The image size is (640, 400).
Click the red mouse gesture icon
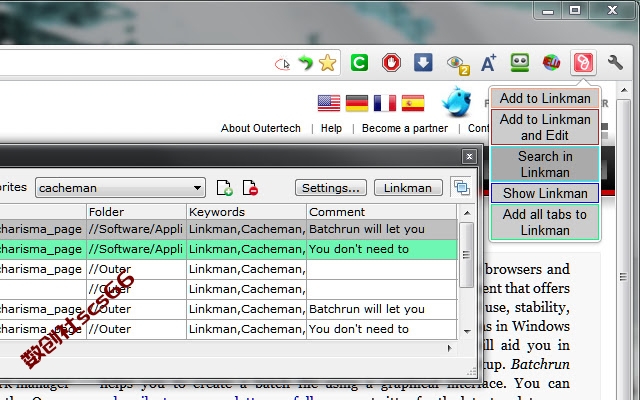tap(282, 64)
